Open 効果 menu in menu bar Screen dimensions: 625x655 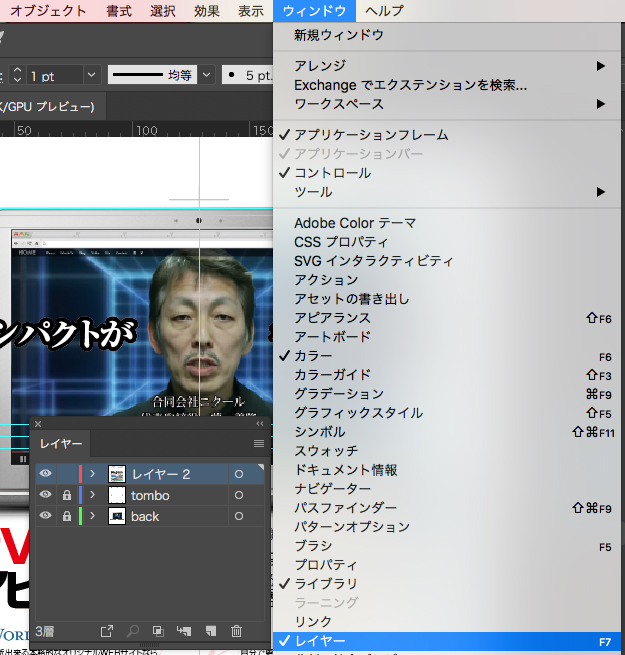click(x=207, y=11)
